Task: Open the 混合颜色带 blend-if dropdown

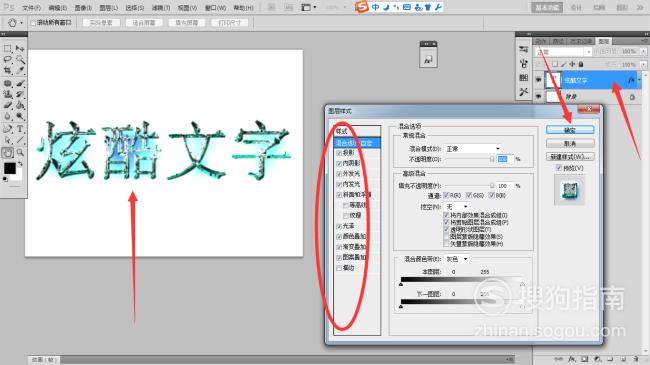Action: pos(456,259)
